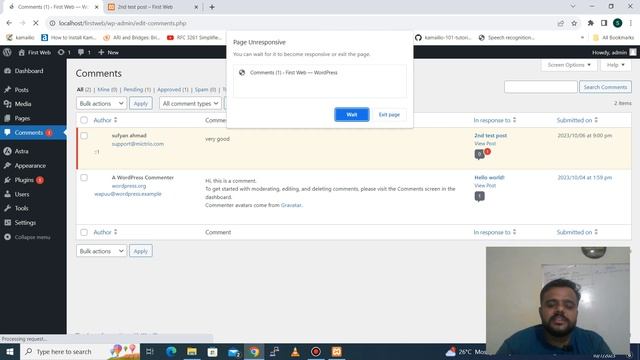Open Appearance menu
This screenshot has height=360, width=640.
click(30, 166)
